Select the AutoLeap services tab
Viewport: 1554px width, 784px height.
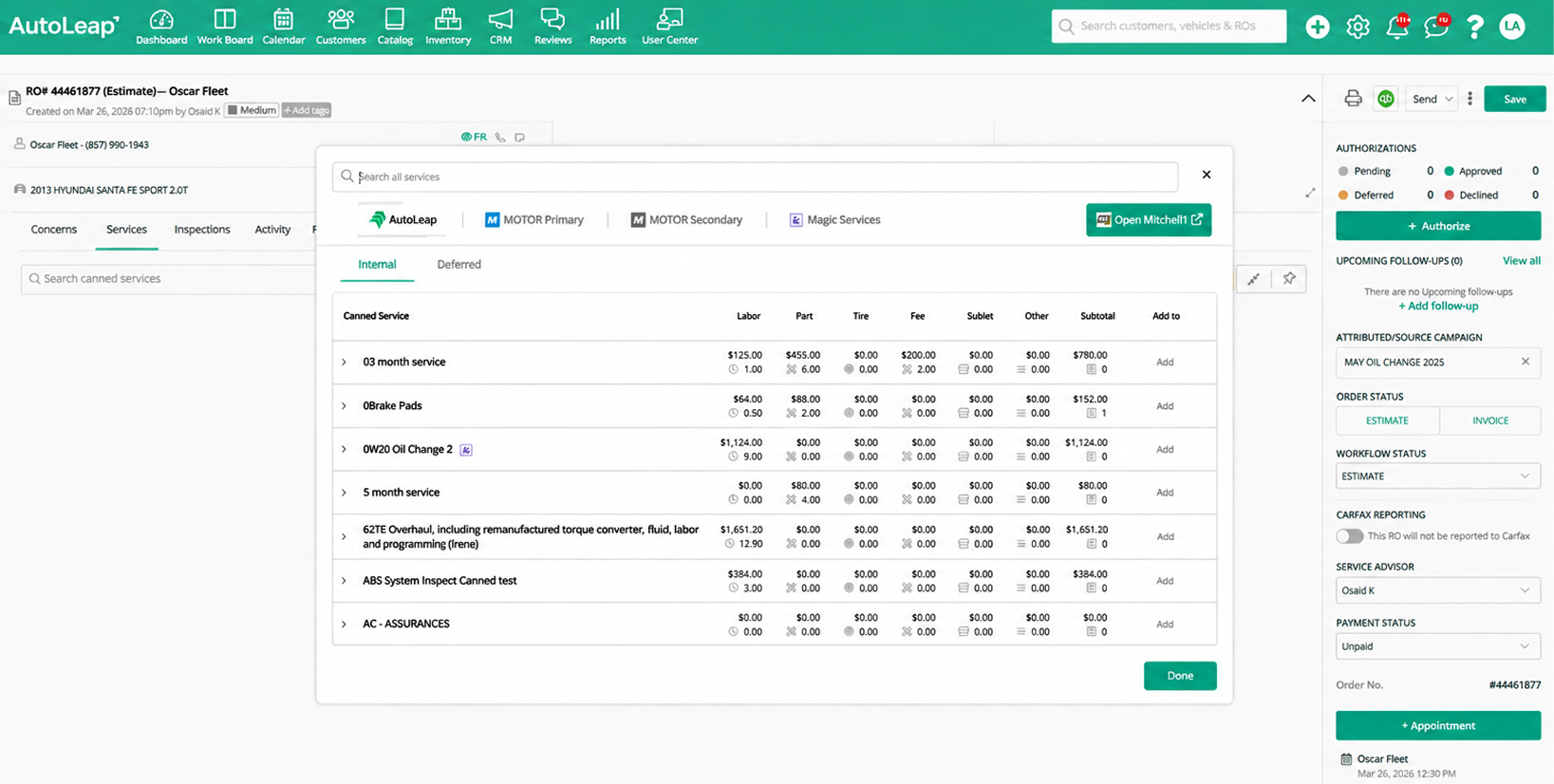(403, 220)
